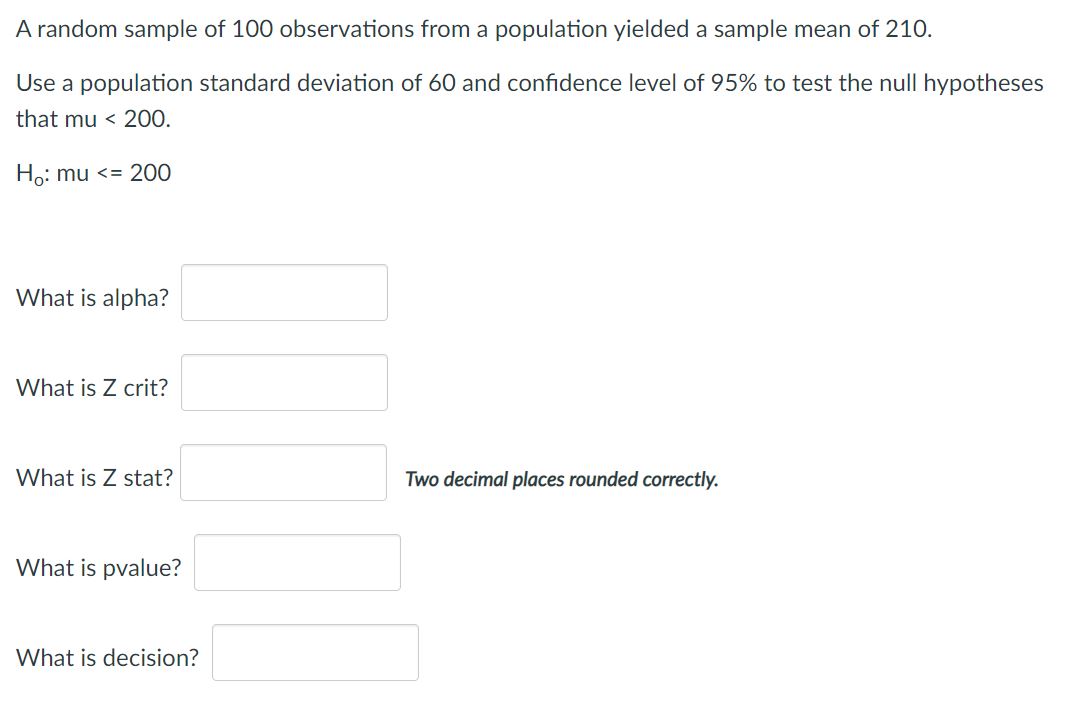Click the 'What is alpha?' label
This screenshot has height=703, width=1083.
pyautogui.click(x=92, y=298)
